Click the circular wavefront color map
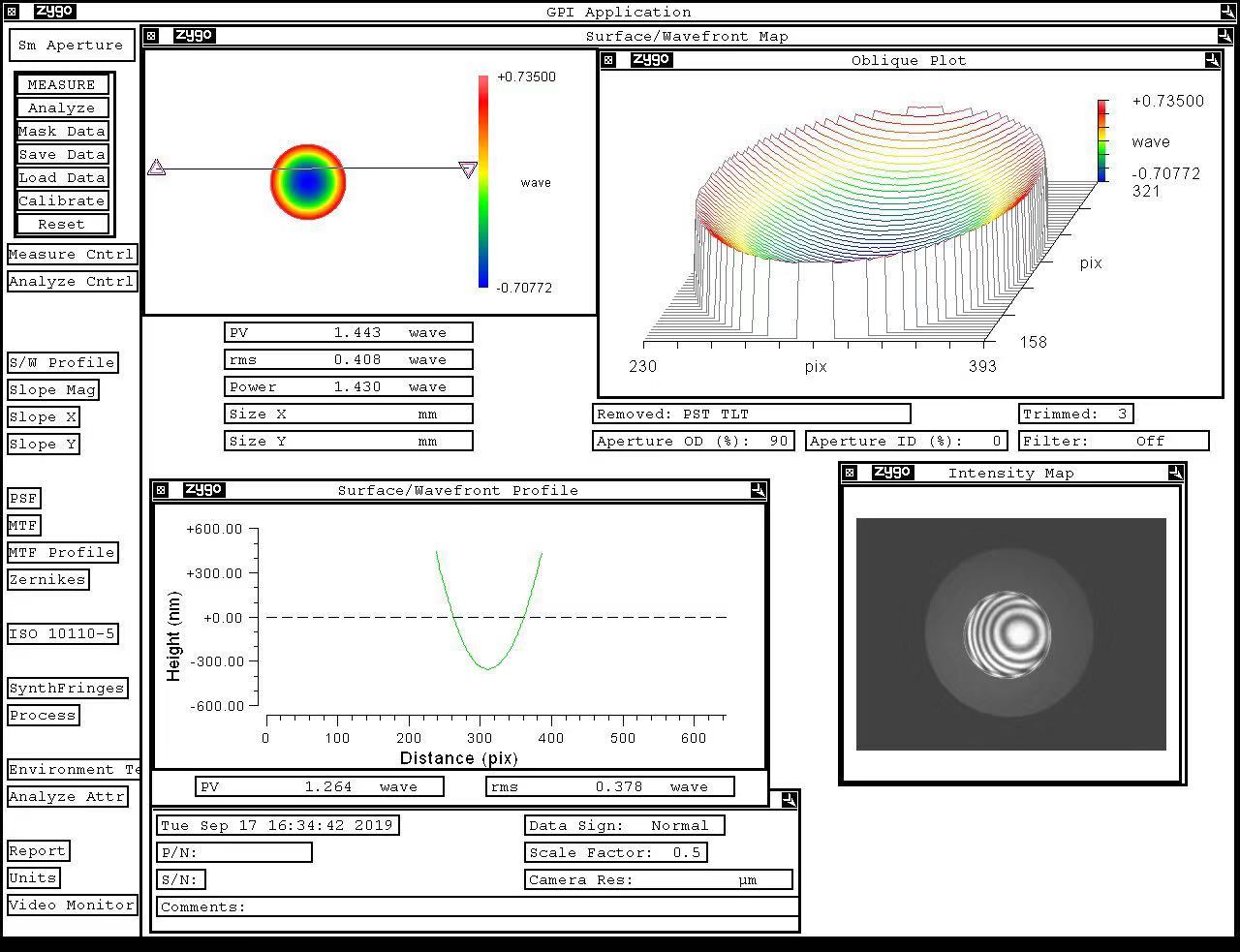 (x=308, y=182)
